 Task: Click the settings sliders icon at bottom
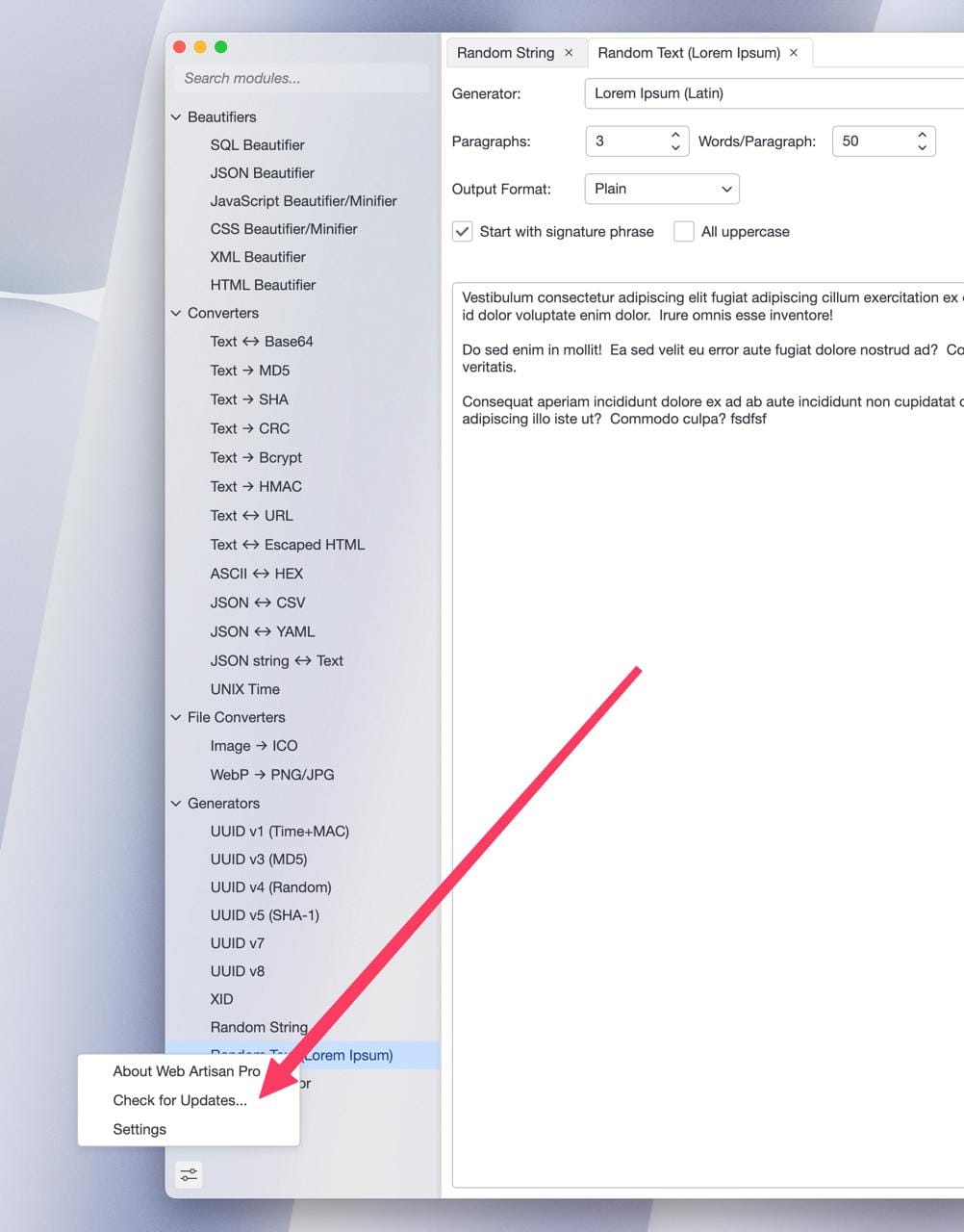click(x=189, y=1174)
